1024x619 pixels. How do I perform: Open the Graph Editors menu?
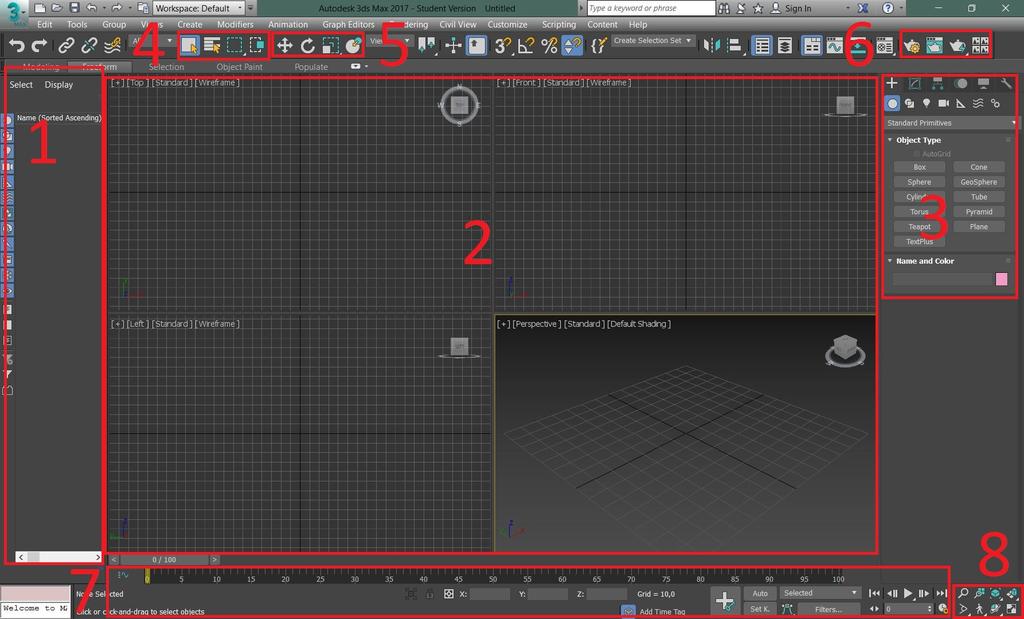348,24
